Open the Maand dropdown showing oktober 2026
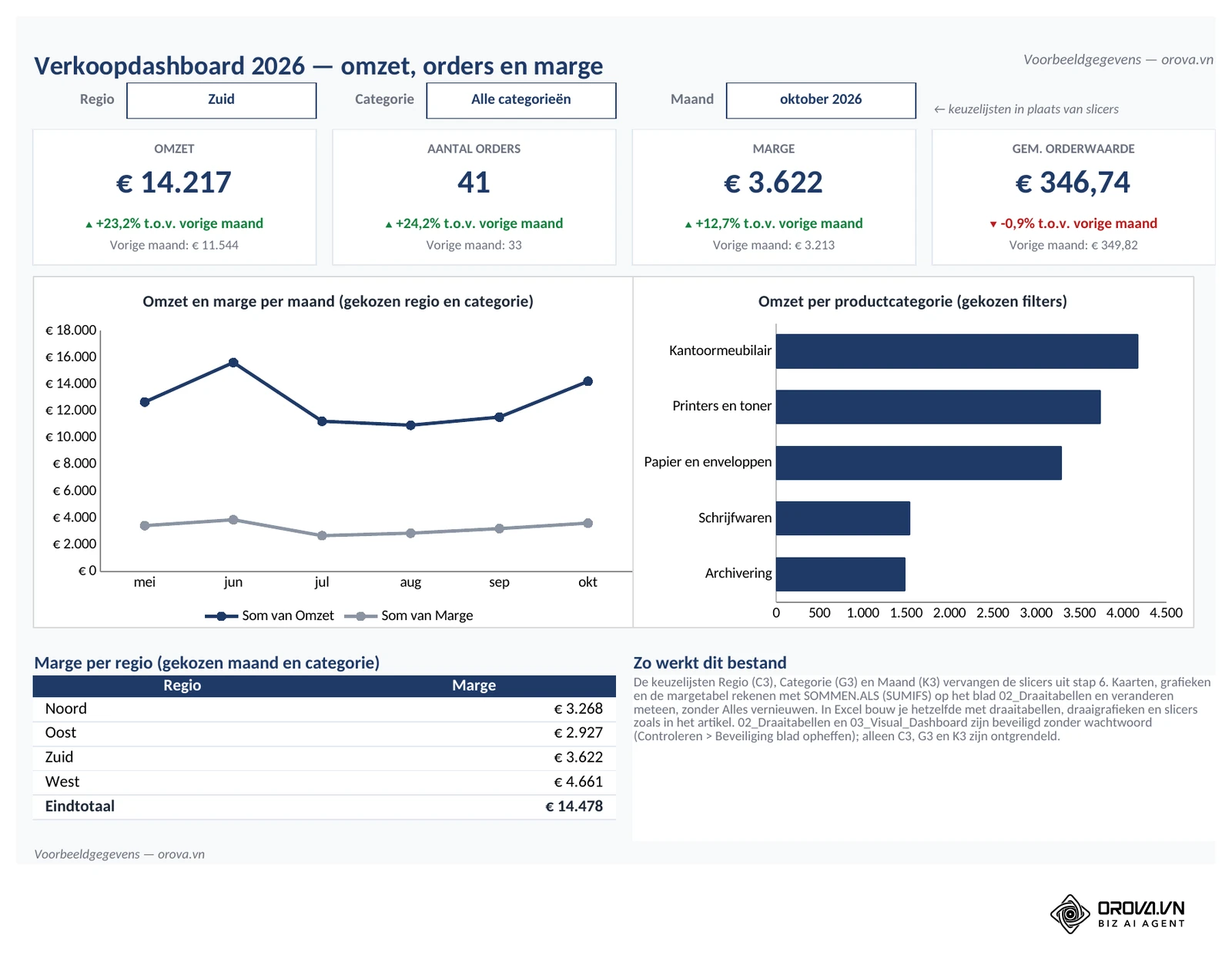Viewport: 1232px width, 965px height. [x=821, y=100]
